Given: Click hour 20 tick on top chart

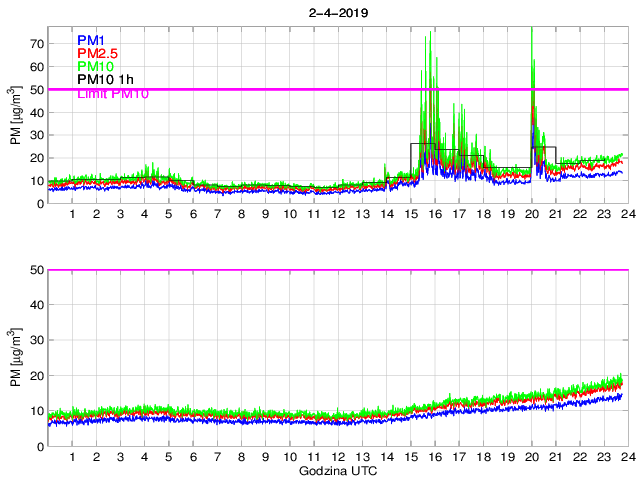Looking at the screenshot, I should [531, 215].
